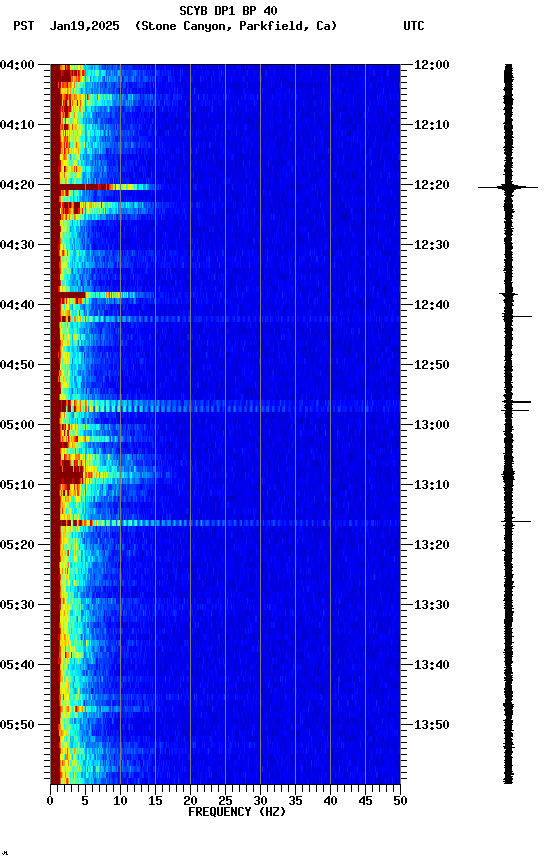Click the '04:20' PST time label
Screen dimensions: 552x864
click(x=17, y=185)
